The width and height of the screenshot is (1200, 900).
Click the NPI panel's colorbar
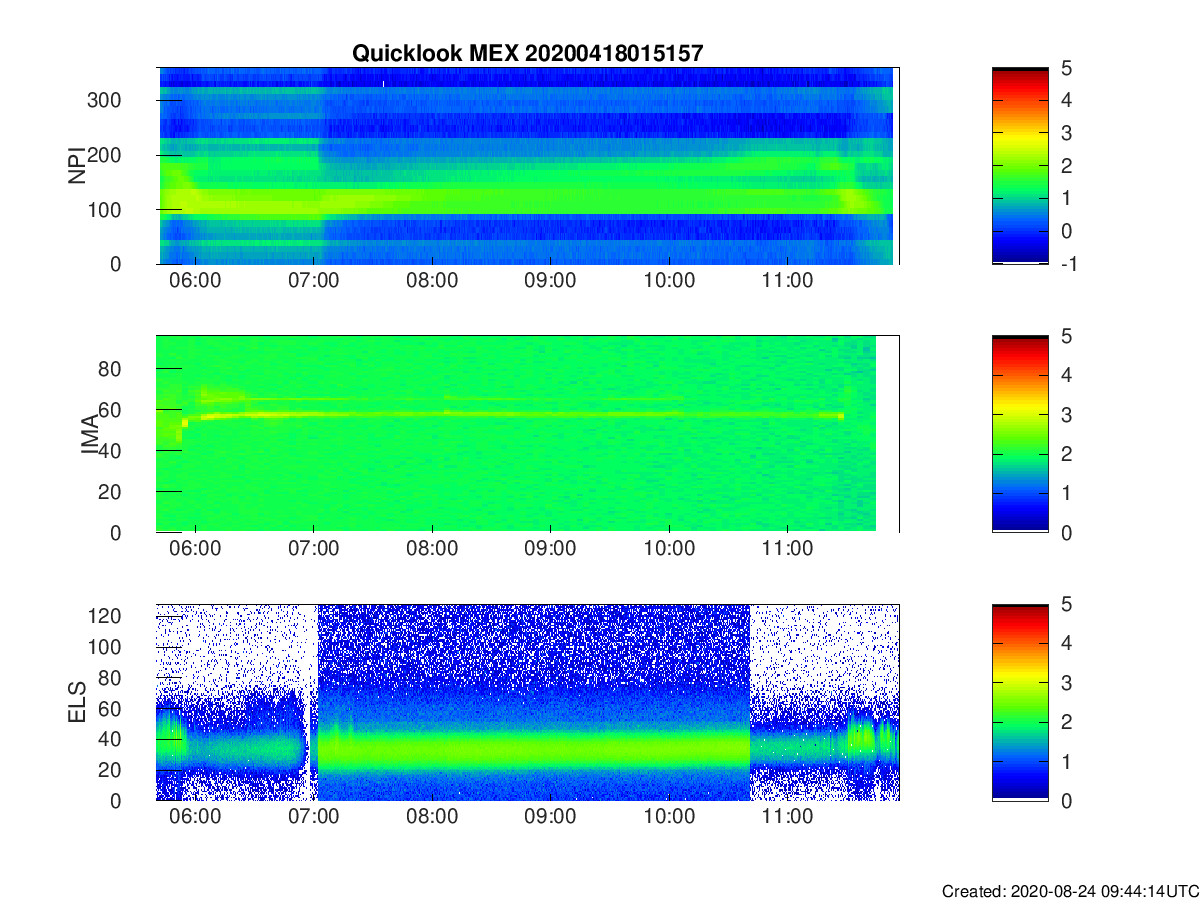click(x=1020, y=166)
